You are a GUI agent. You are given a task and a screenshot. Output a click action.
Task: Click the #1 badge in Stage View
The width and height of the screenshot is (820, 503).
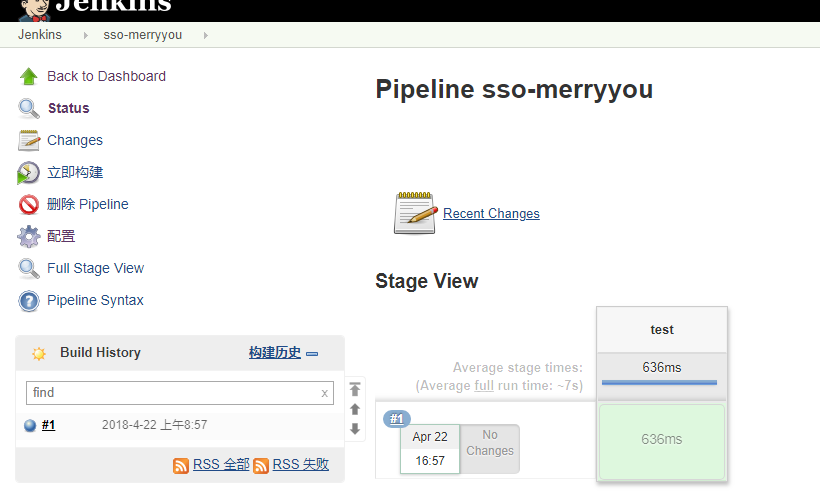coord(397,419)
